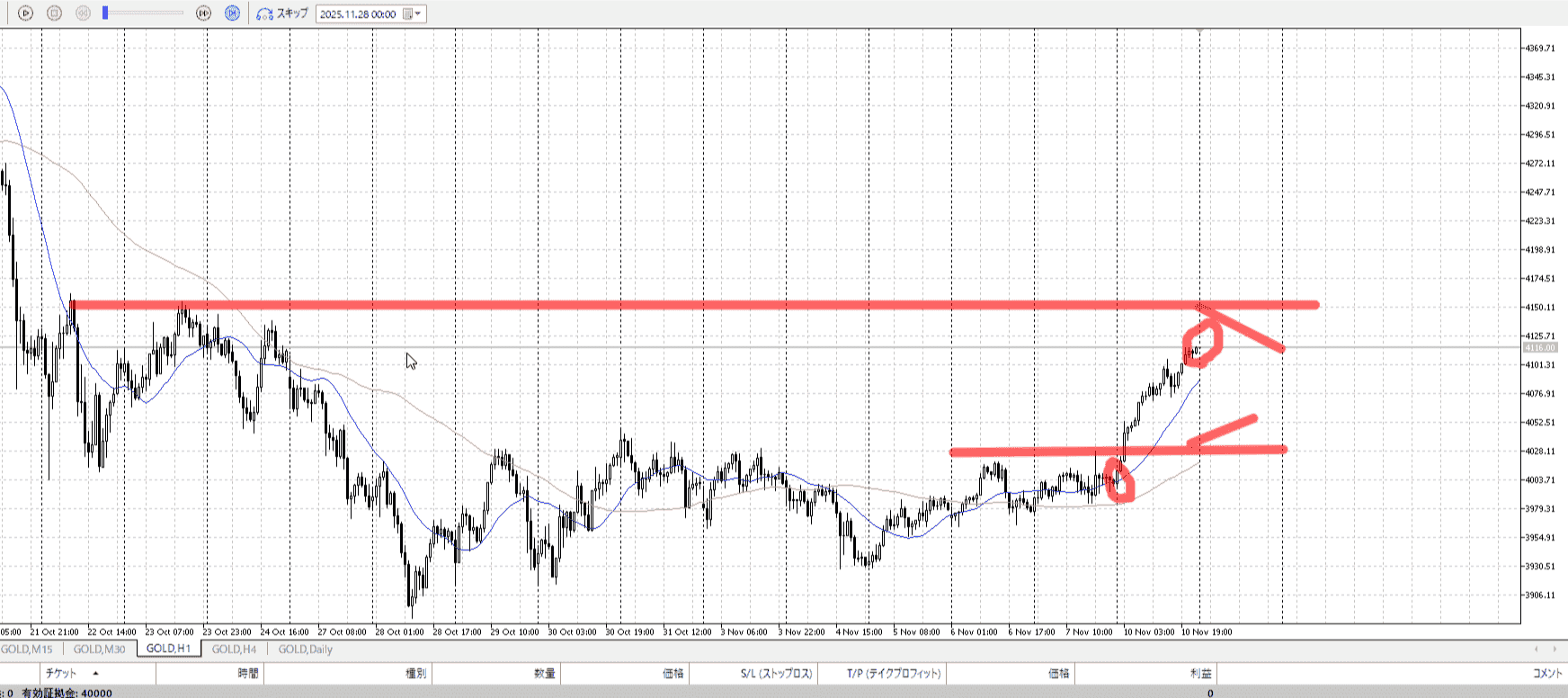Click the fast-forward icon
Viewport: 1568px width, 698px height.
coord(204,13)
